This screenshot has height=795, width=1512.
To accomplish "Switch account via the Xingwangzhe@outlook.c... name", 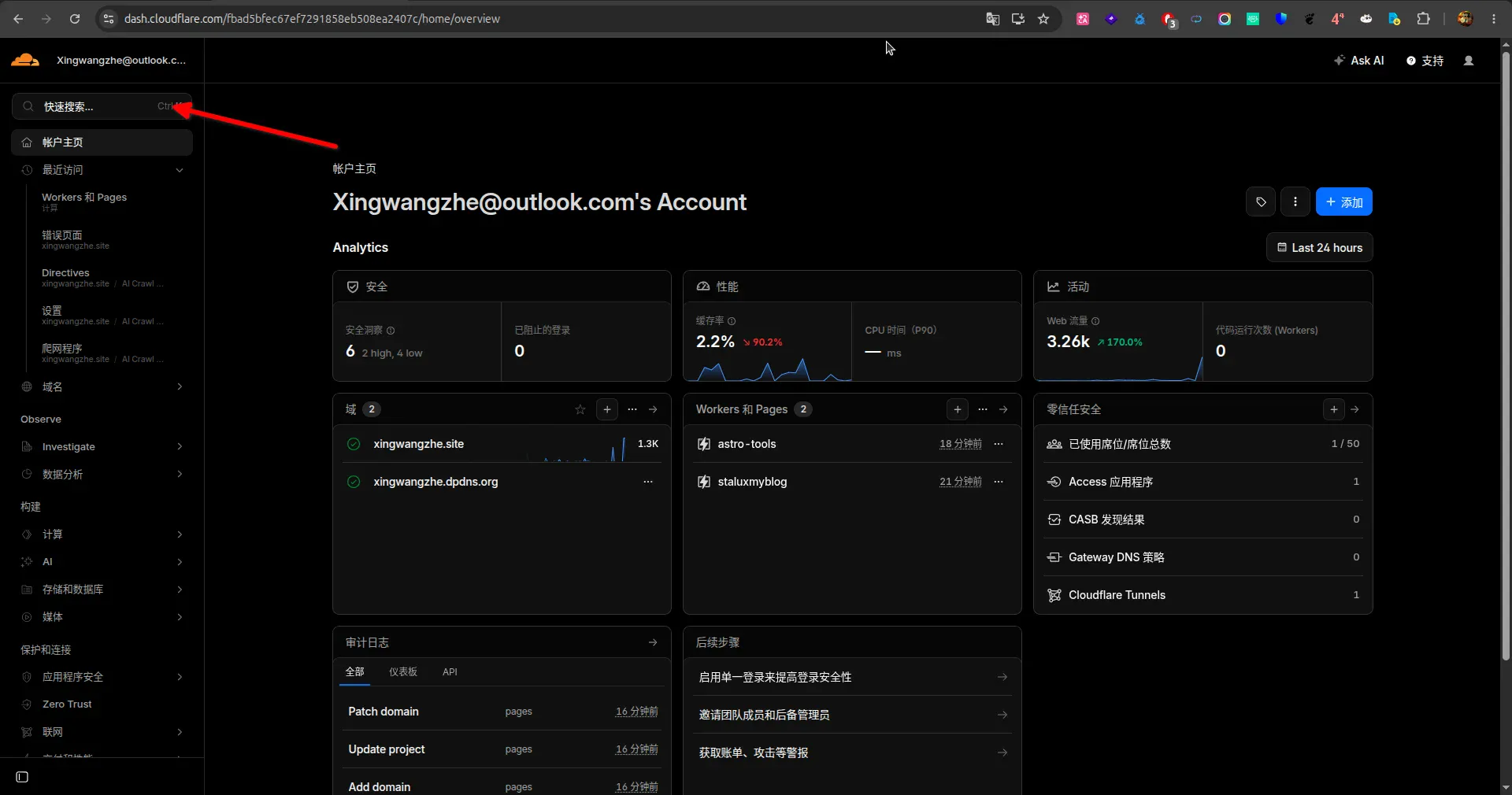I will 121,61.
